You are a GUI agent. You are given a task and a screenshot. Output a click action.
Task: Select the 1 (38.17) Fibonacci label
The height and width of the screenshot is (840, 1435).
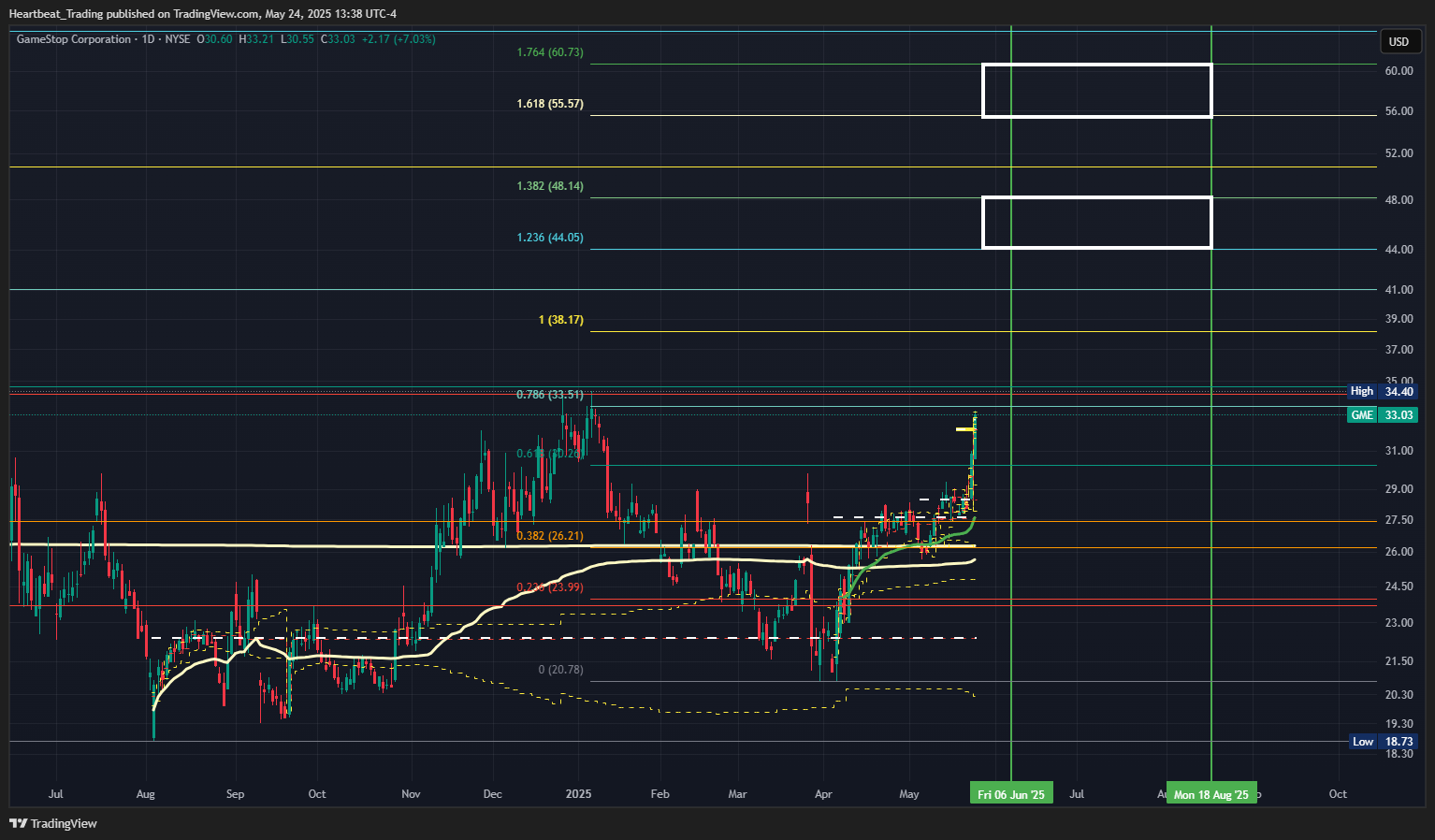(x=561, y=320)
